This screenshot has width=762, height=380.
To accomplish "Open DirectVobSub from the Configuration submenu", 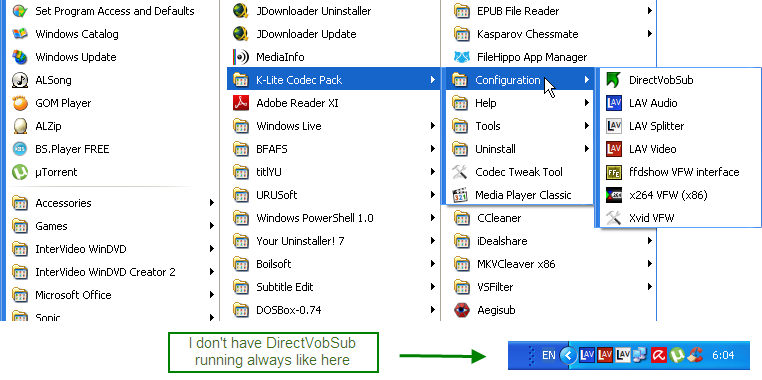I will (680, 80).
